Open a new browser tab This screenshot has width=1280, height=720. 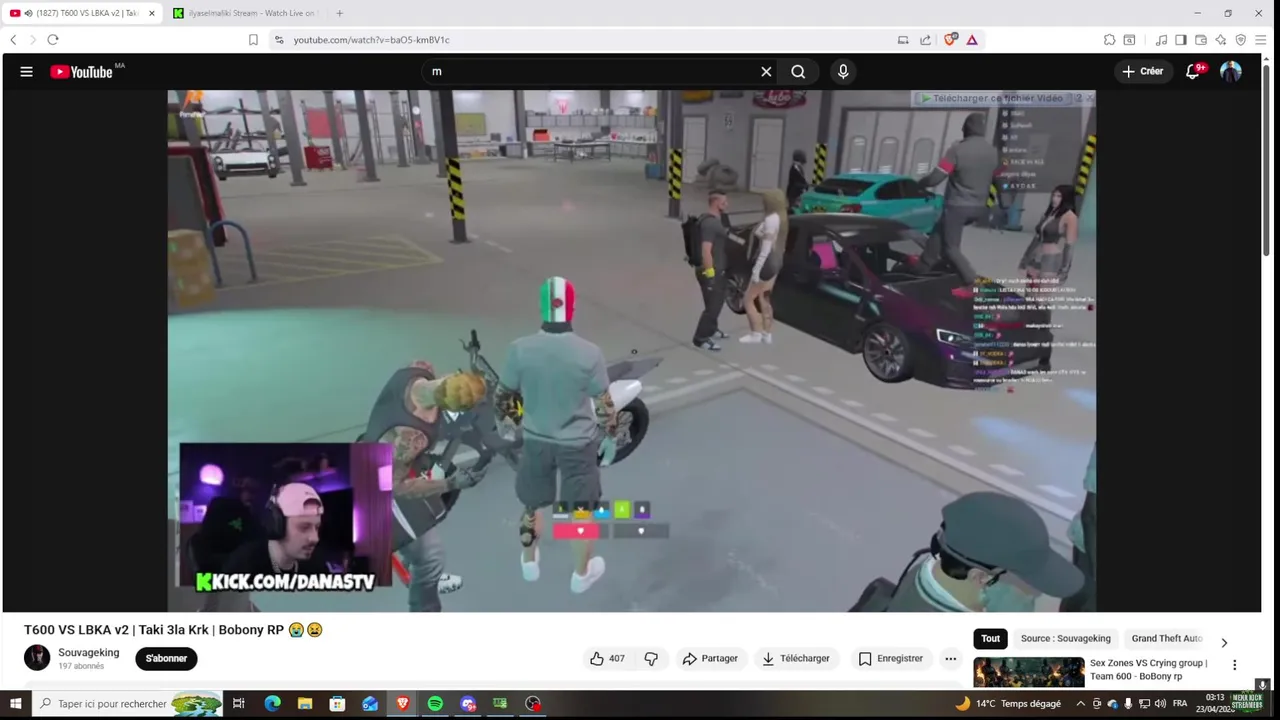[339, 13]
